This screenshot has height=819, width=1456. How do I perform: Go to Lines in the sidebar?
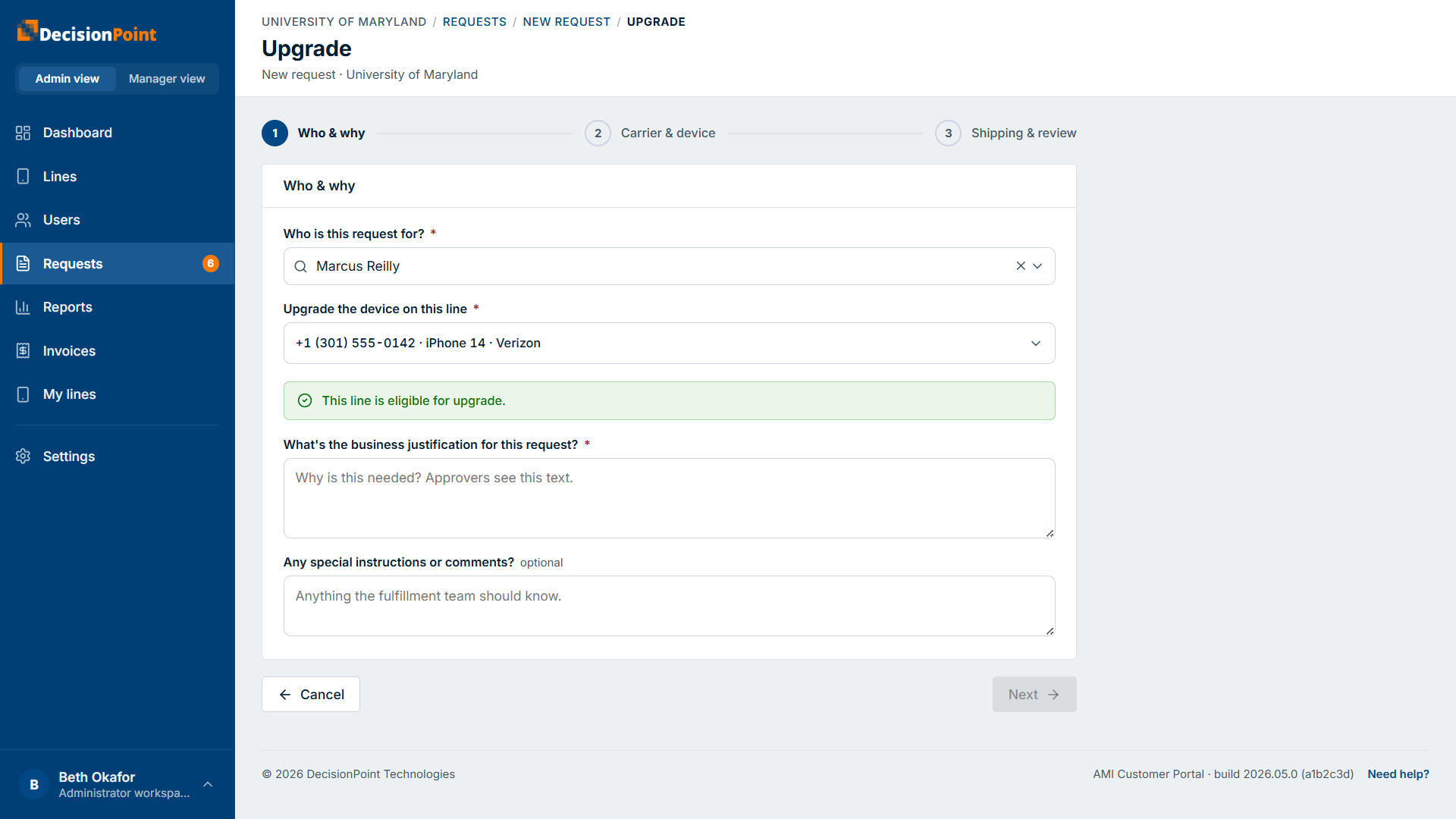(118, 177)
